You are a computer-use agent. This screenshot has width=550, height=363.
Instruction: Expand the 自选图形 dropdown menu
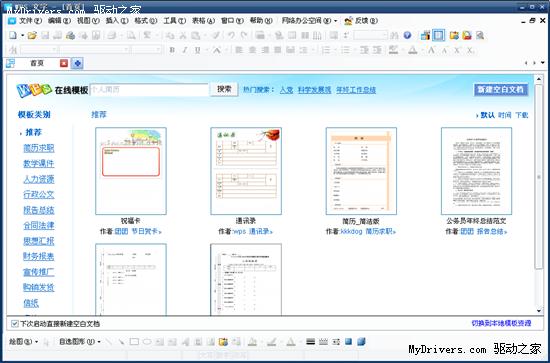coord(80,342)
